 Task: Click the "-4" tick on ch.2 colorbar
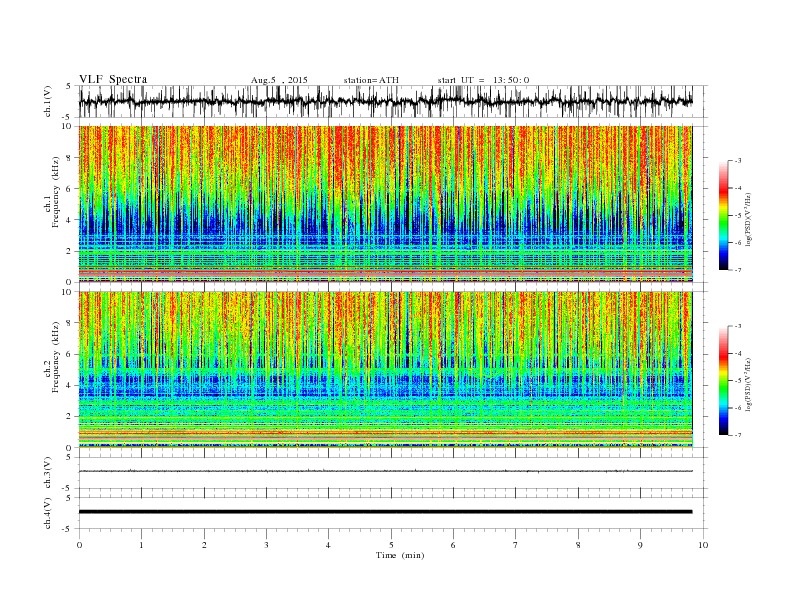point(737,353)
